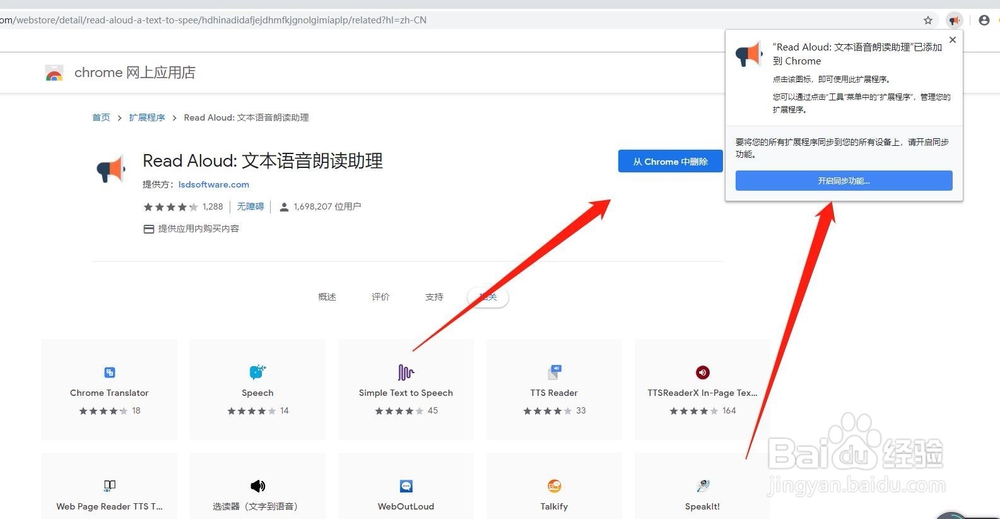Open 扩展程序 breadcrumb link
The width and height of the screenshot is (1000, 519).
click(x=147, y=117)
